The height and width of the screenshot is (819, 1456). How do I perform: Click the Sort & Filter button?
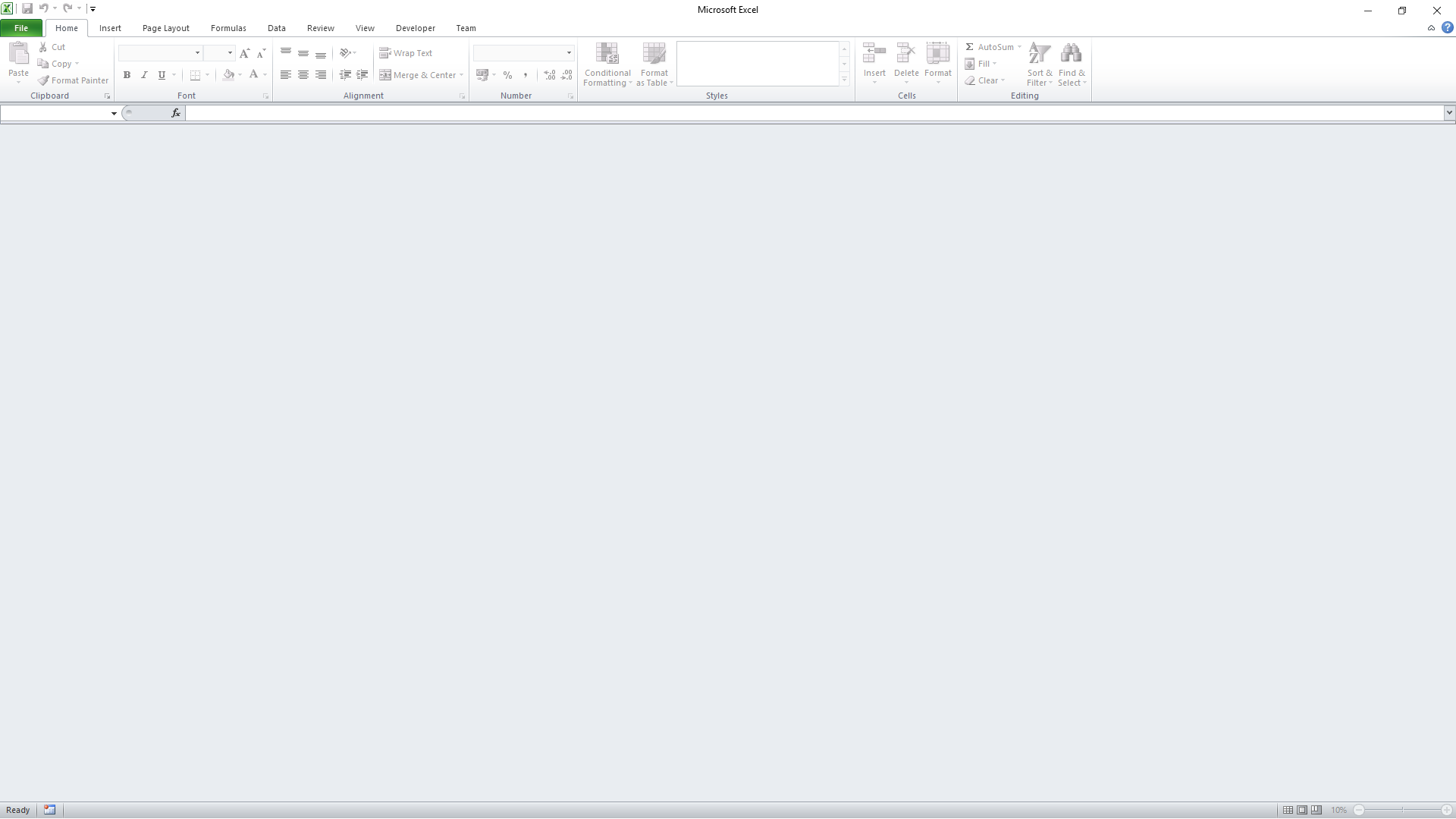(1040, 64)
